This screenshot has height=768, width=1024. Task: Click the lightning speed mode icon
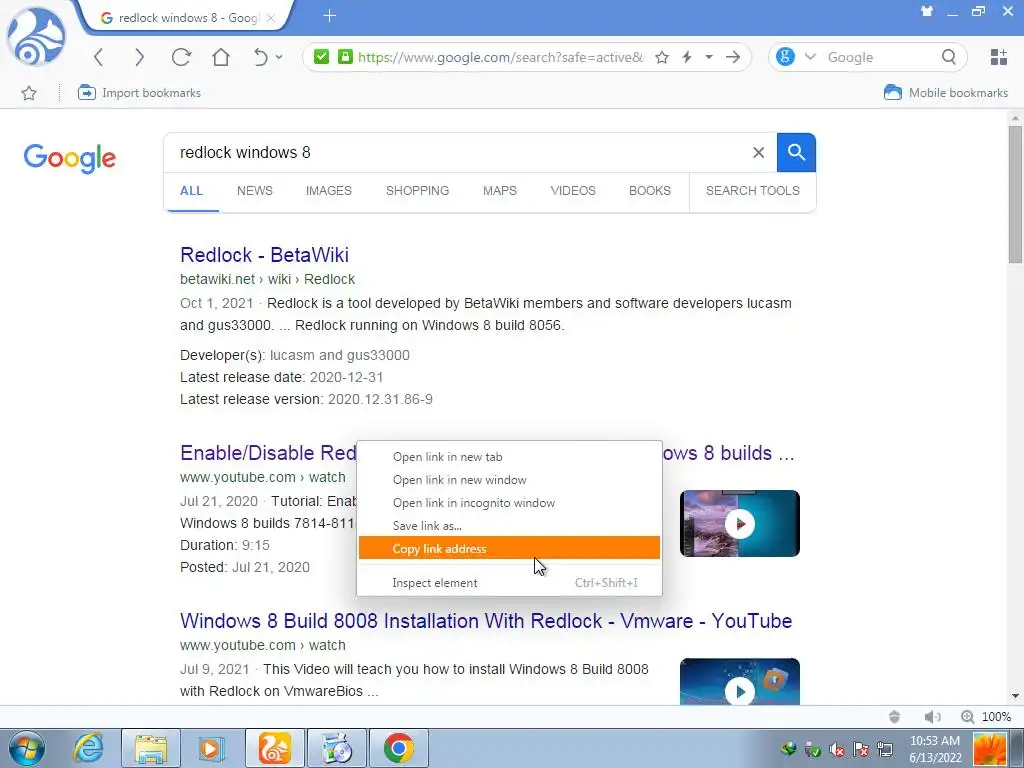coord(686,57)
